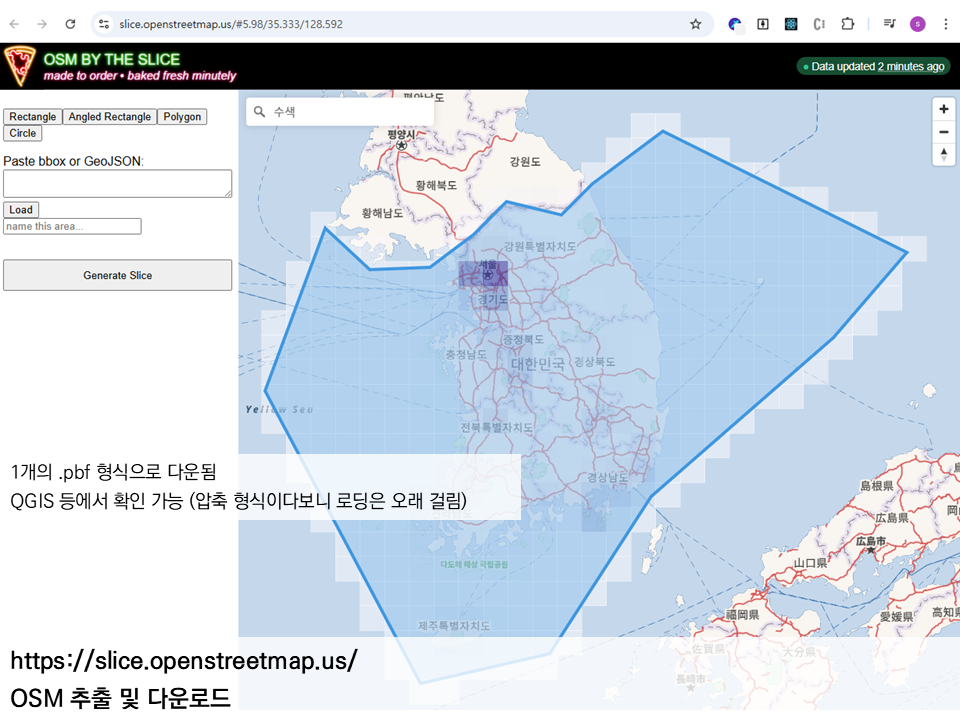Focus the 'name this area...' field
Screen dimensions: 960x720
pyautogui.click(x=72, y=226)
